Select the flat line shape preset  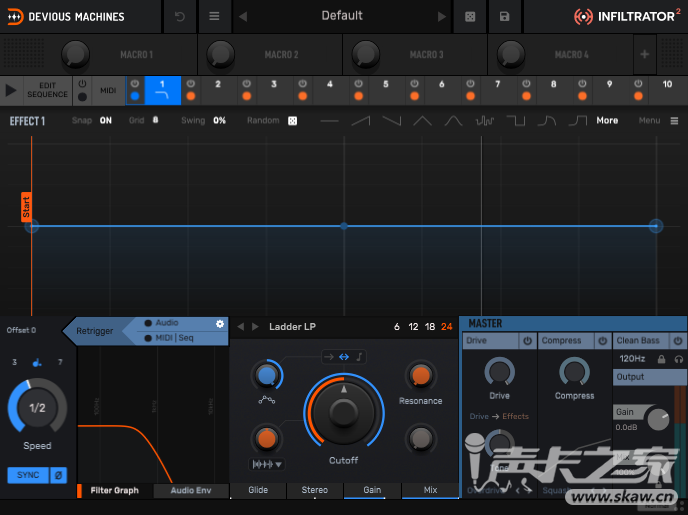click(x=330, y=121)
